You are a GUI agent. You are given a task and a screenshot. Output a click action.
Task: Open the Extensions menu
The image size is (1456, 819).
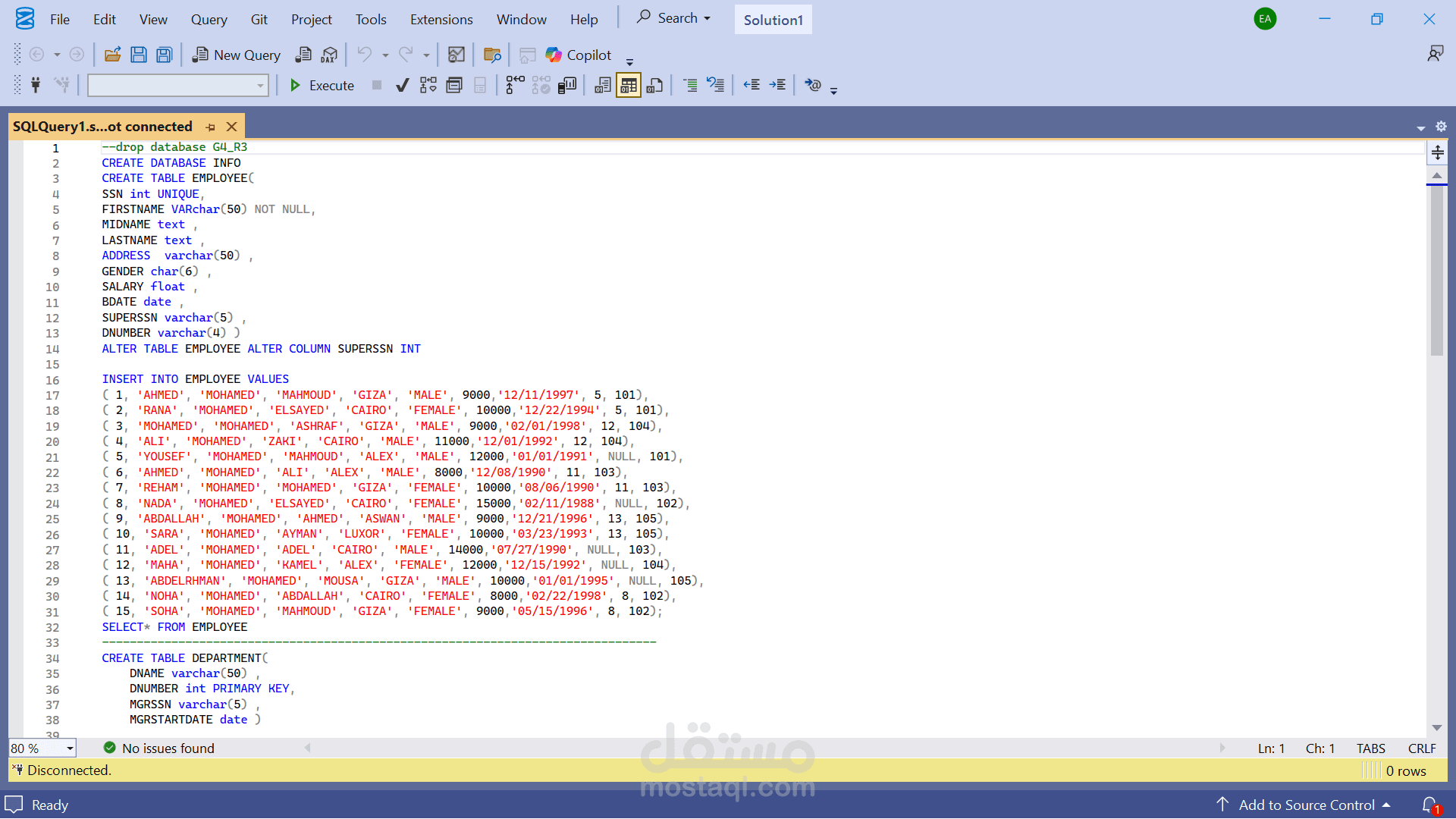[441, 19]
